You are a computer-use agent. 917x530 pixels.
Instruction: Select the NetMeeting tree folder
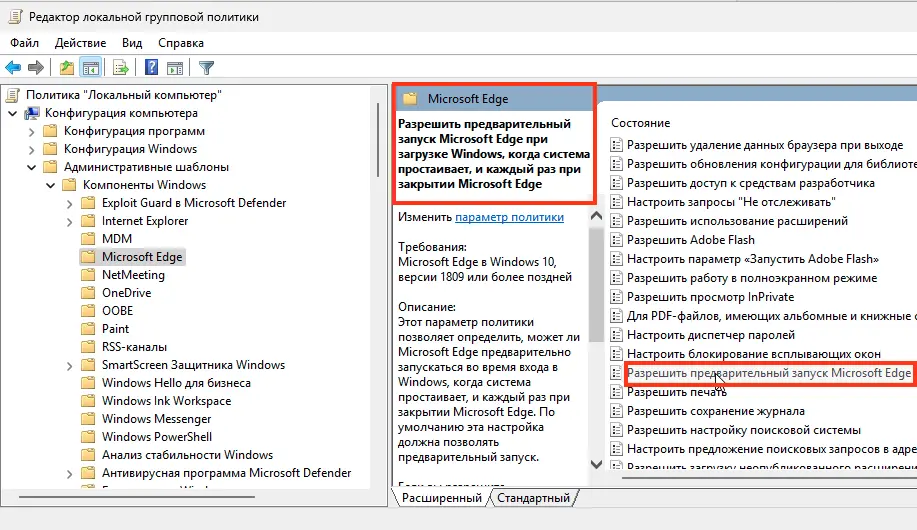coord(133,275)
